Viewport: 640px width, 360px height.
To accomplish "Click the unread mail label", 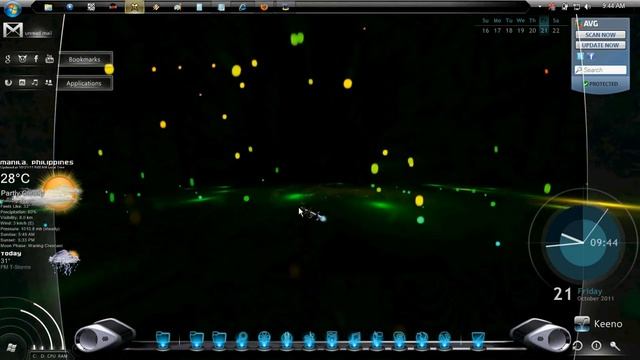I will click(38, 33).
